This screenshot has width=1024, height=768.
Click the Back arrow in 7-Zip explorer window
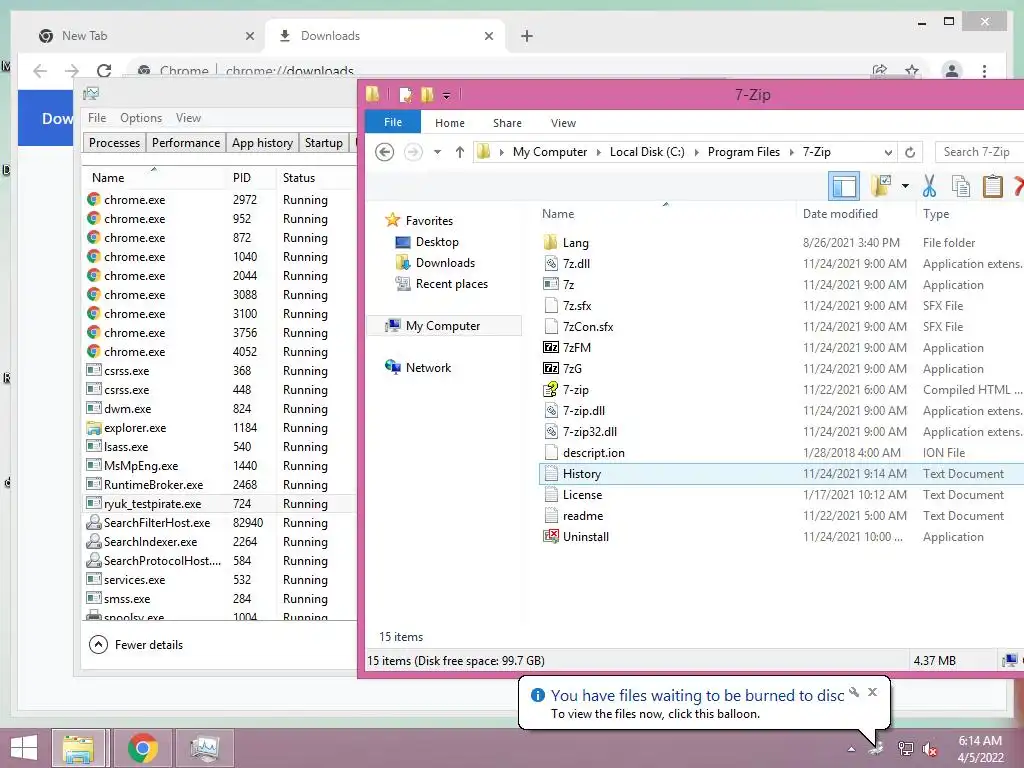click(385, 152)
